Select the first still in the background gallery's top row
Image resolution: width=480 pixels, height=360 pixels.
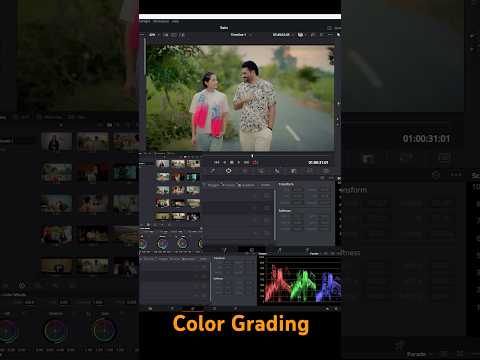click(x=56, y=142)
